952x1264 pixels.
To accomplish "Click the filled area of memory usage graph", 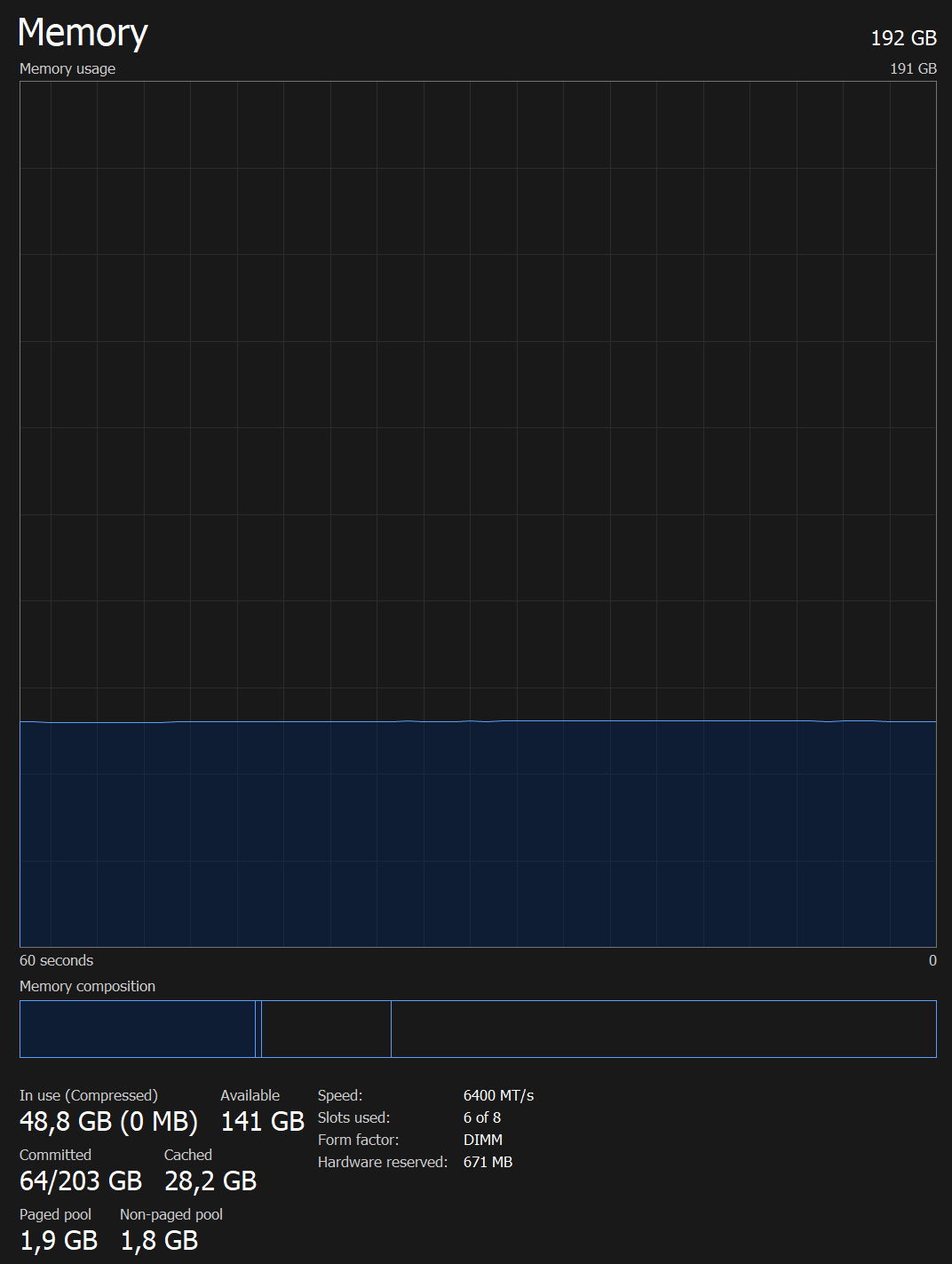I will 478,833.
